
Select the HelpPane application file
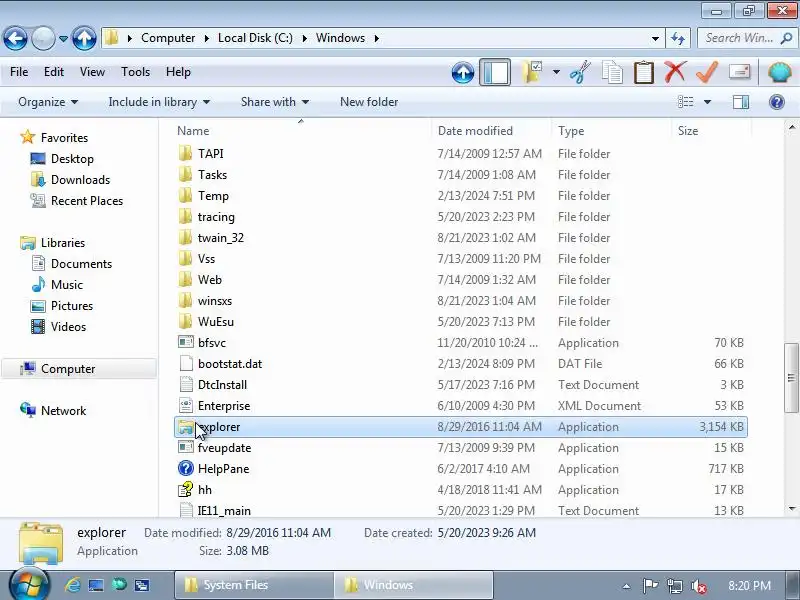tap(461, 469)
